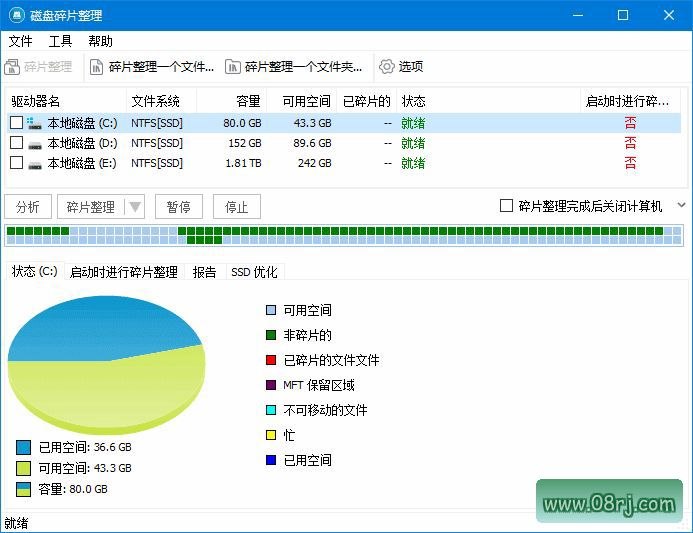This screenshot has width=693, height=533.
Task: Click the 碎片整理一个文件夹 folder icon
Action: point(232,67)
